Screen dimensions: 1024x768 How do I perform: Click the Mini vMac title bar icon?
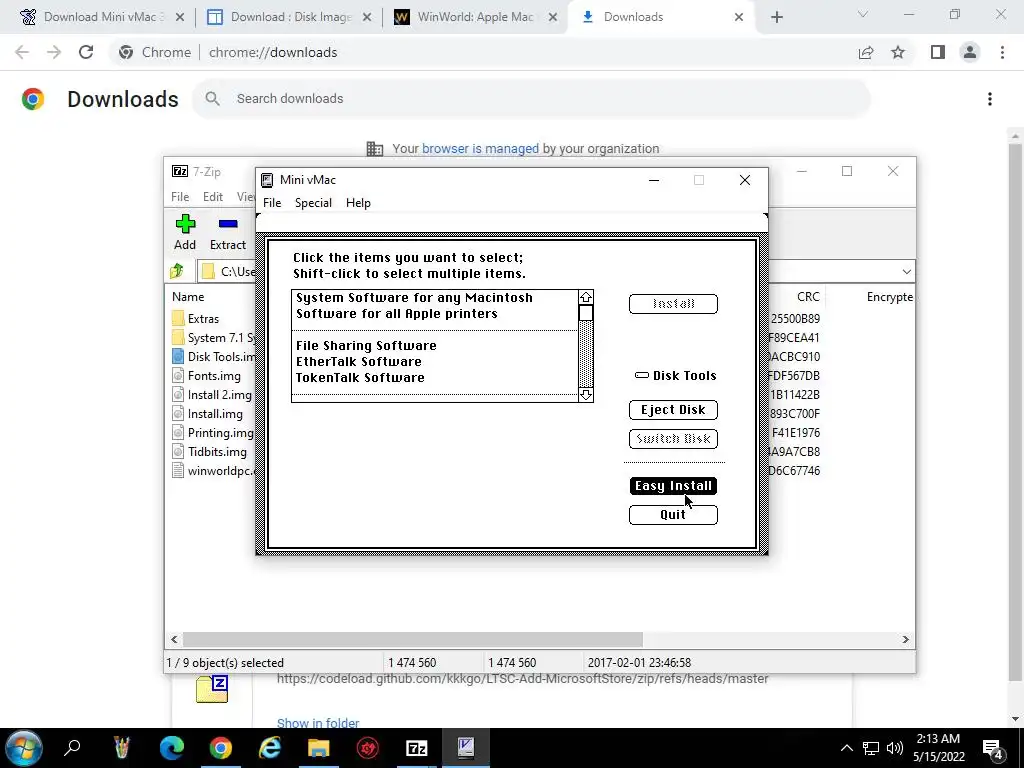click(266, 180)
